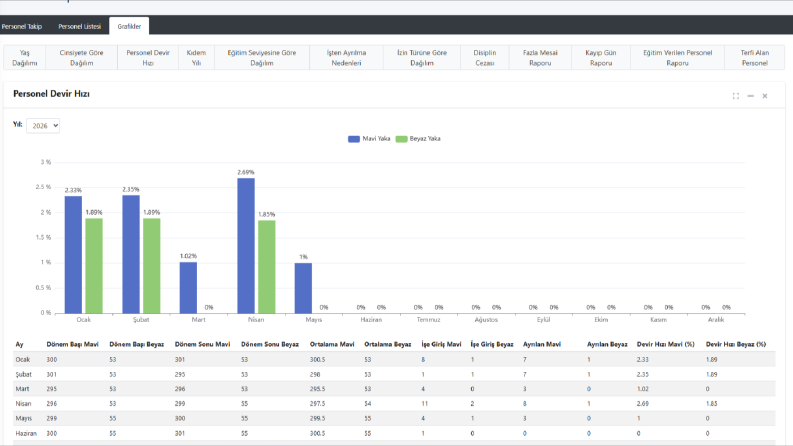Click the Nisan blue bar labeled 2.69%
Screen dimensions: 793x446
[246, 245]
